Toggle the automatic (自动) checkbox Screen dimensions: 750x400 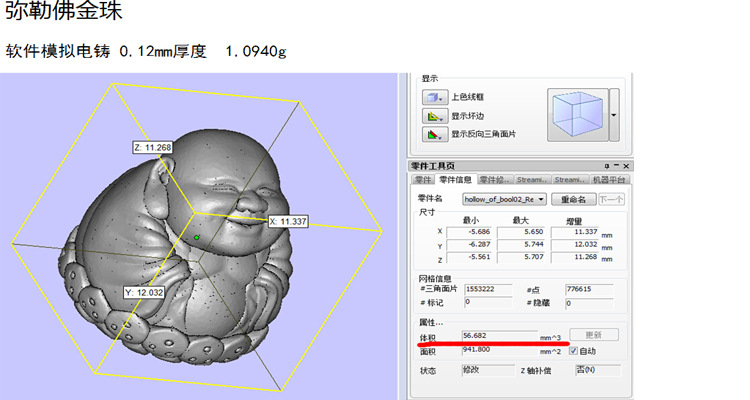573,351
